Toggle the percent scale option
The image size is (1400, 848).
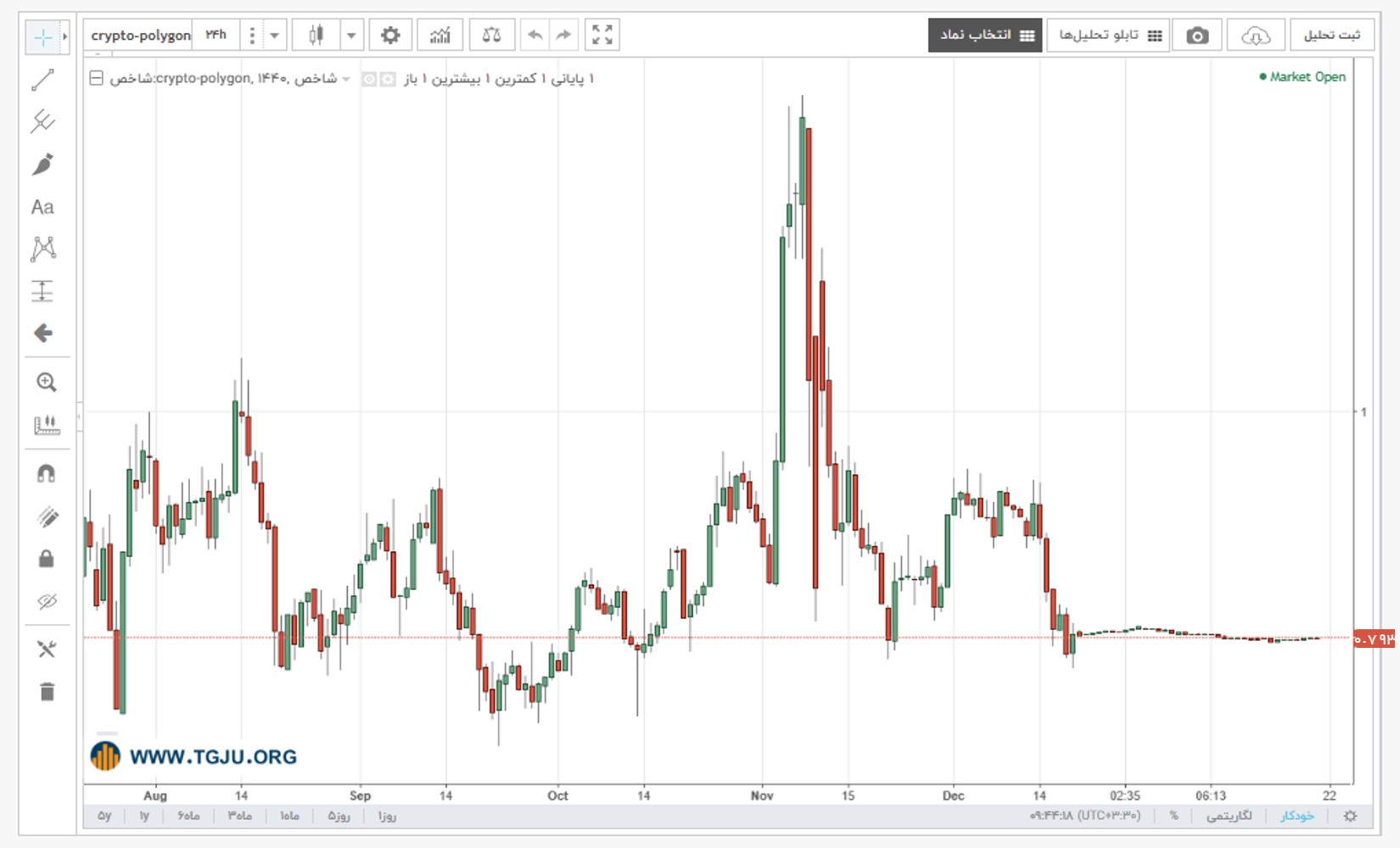[1173, 816]
